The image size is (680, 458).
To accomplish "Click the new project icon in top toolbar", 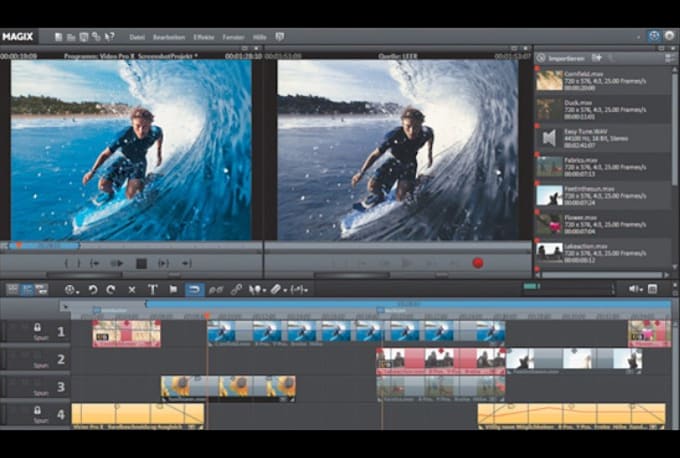I will coord(59,37).
